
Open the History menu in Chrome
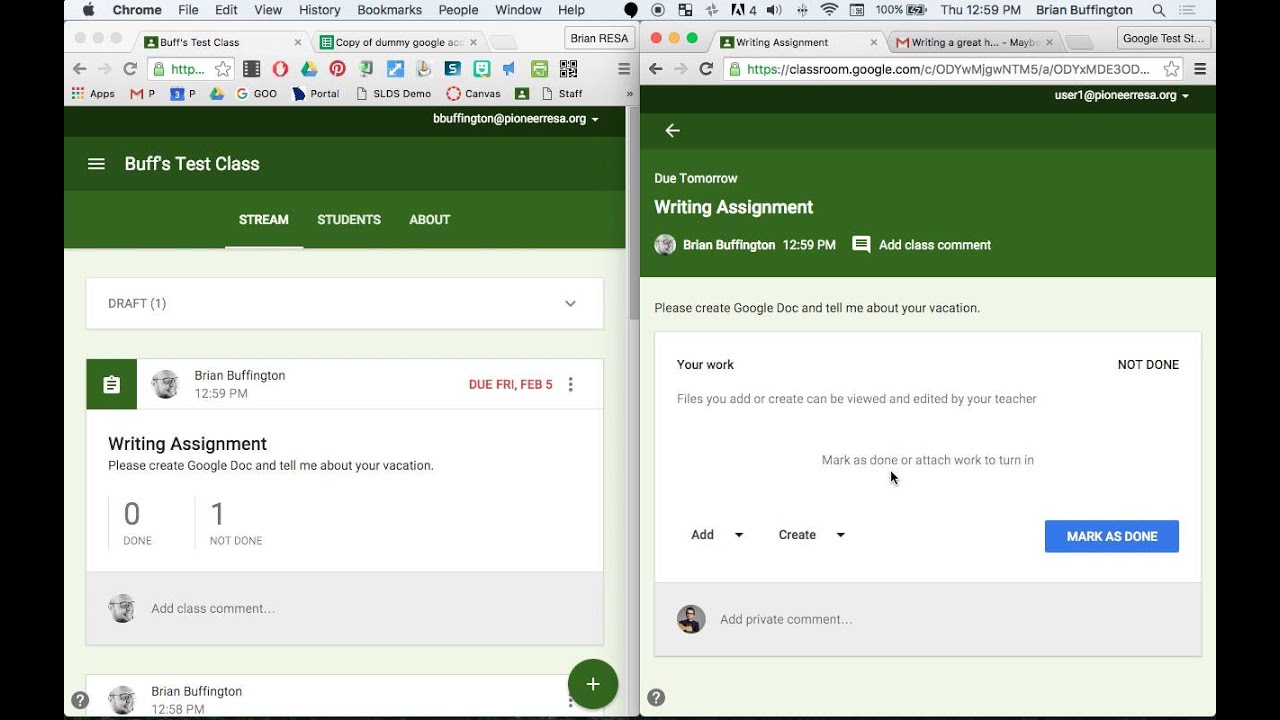point(319,10)
